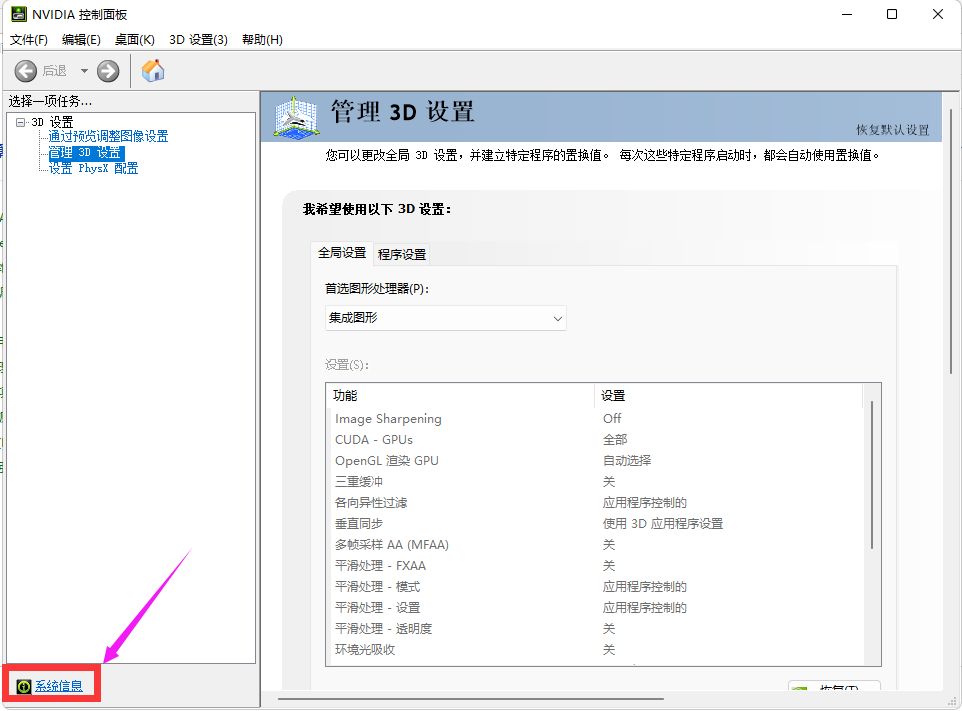Collapse the 3D 设置 tree node

point(22,121)
